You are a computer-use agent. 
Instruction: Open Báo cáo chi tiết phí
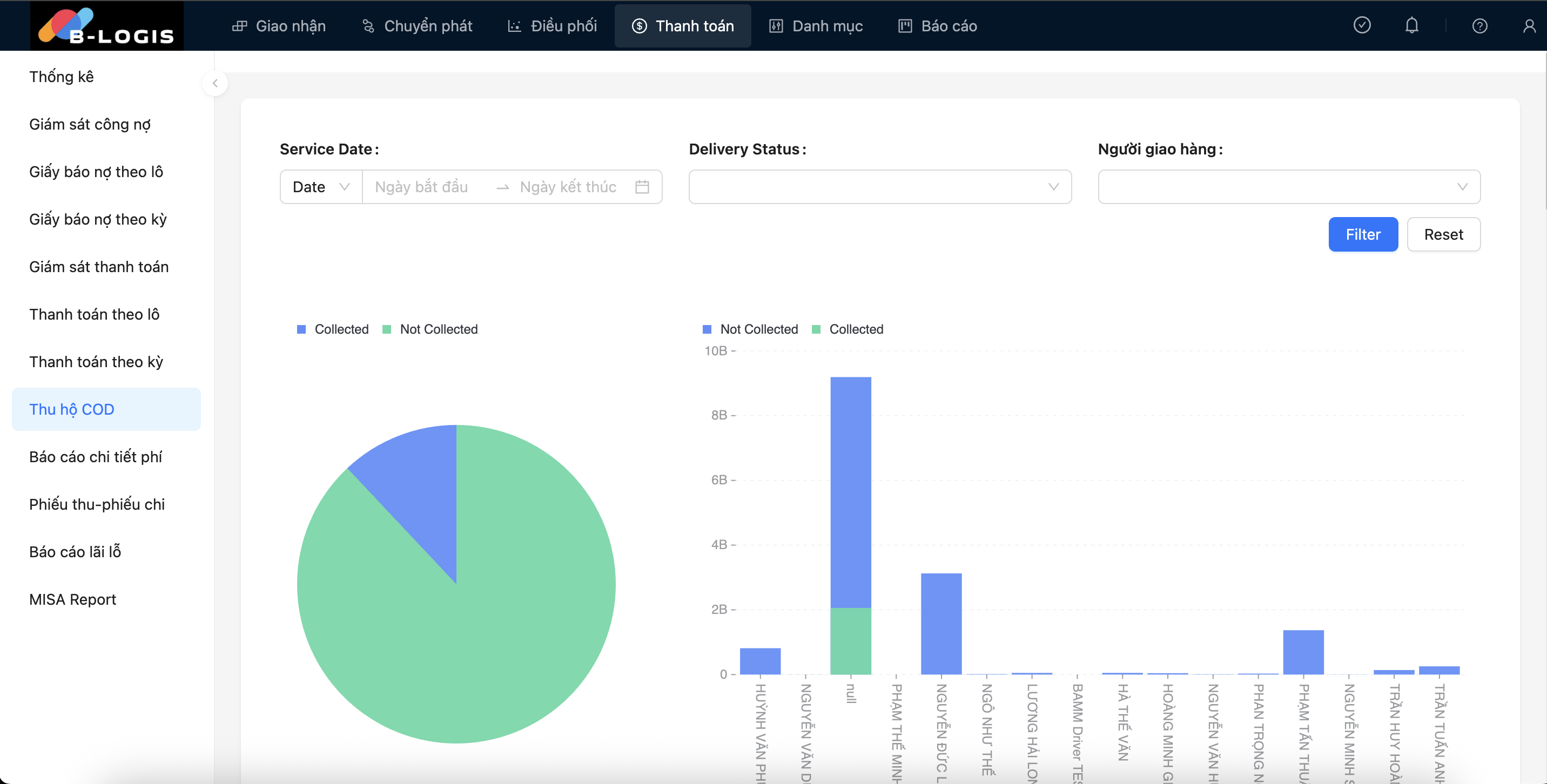pyautogui.click(x=106, y=457)
